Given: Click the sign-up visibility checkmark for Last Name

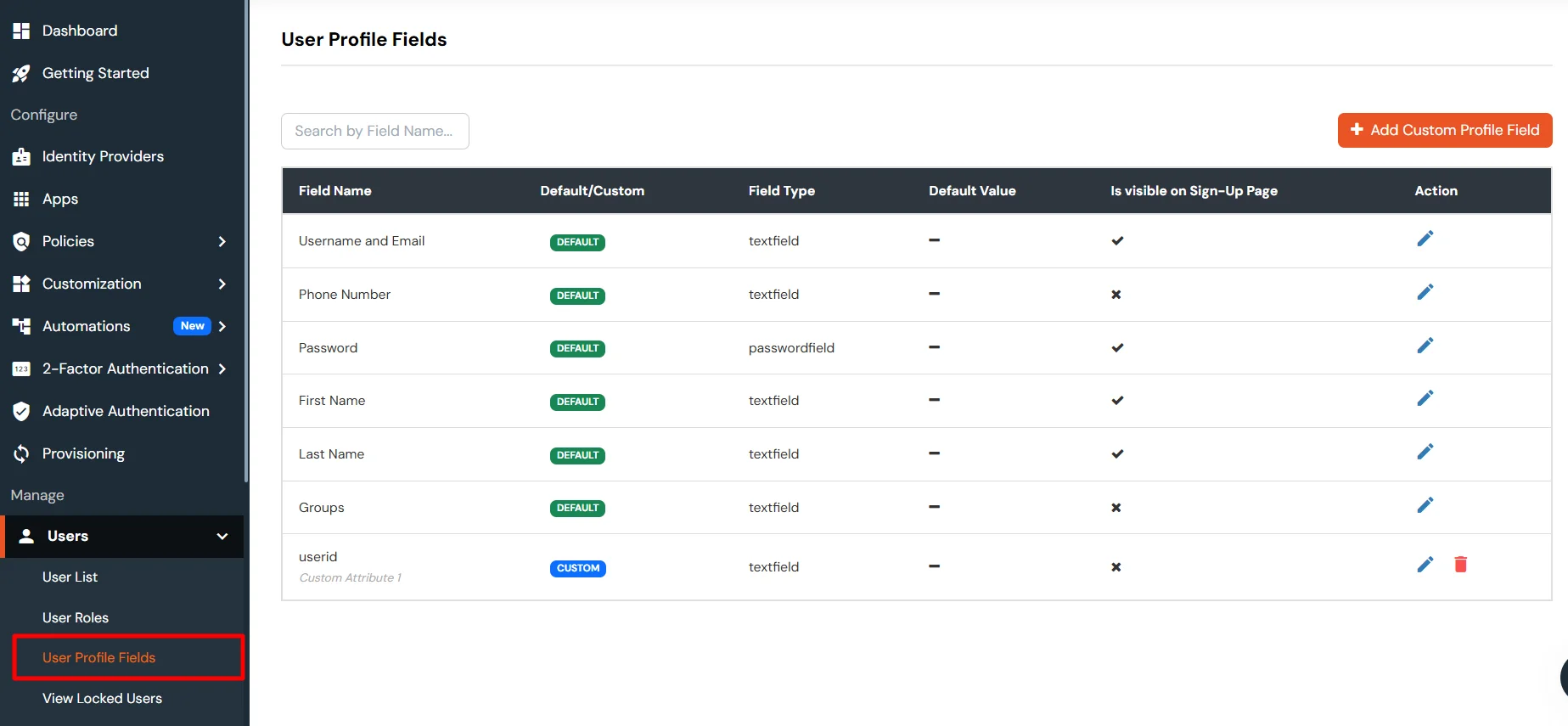Looking at the screenshot, I should [1117, 454].
